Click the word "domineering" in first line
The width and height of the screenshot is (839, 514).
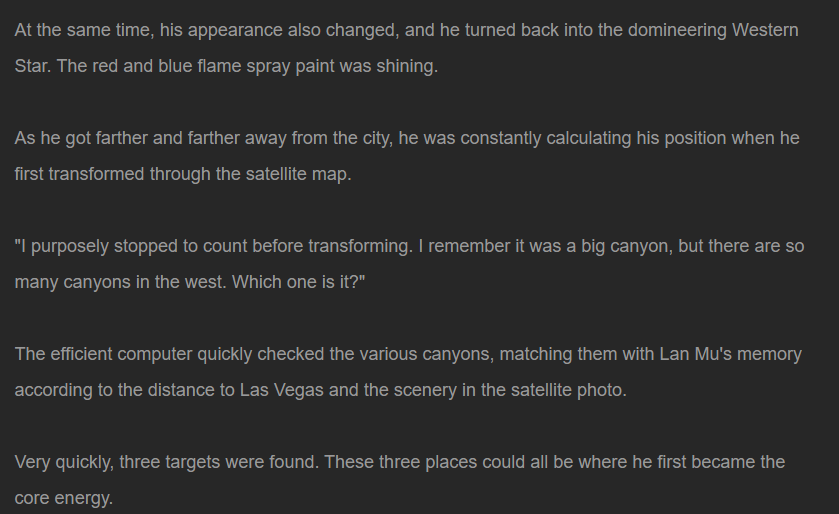point(676,30)
